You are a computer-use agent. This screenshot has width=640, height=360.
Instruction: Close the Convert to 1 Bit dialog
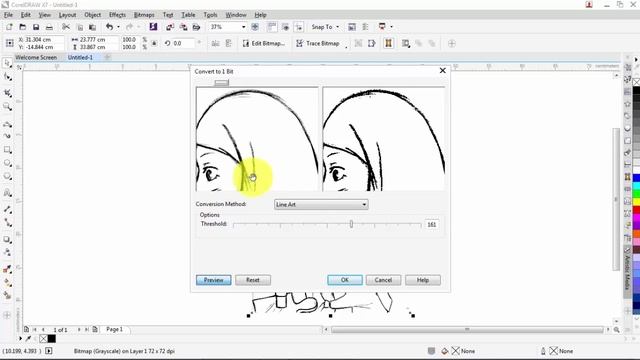442,71
